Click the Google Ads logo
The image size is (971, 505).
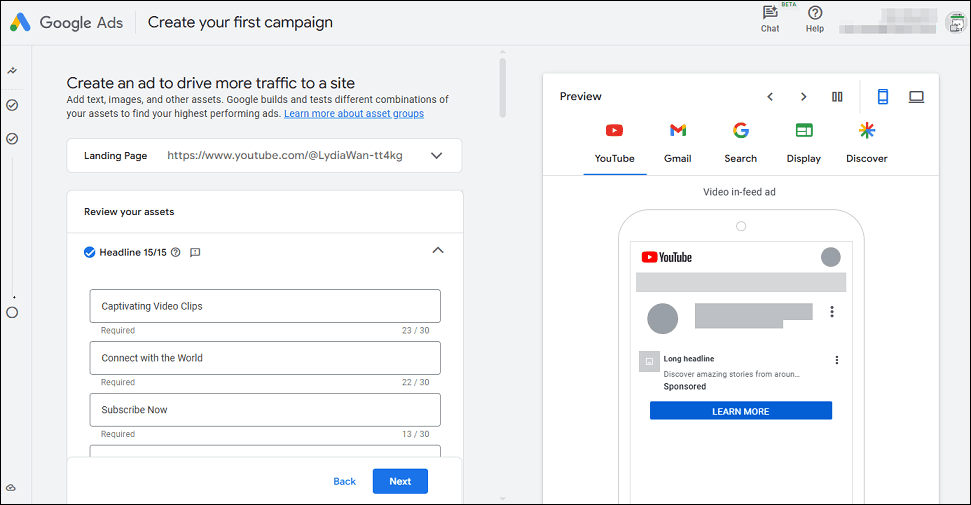pos(20,22)
